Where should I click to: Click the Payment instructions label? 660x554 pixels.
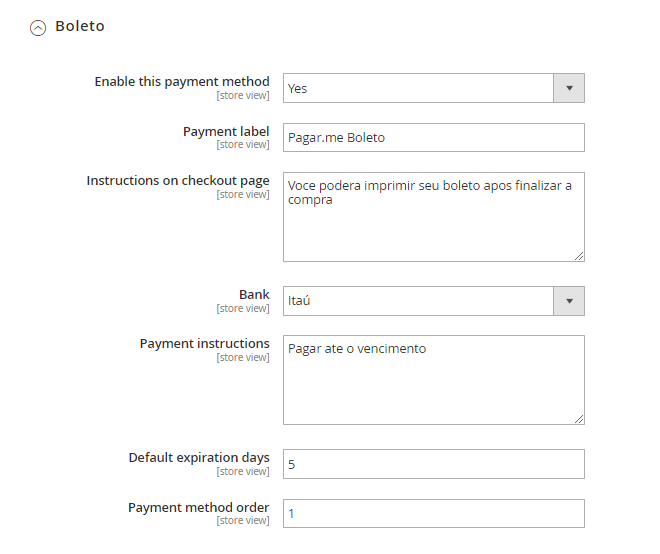[204, 344]
